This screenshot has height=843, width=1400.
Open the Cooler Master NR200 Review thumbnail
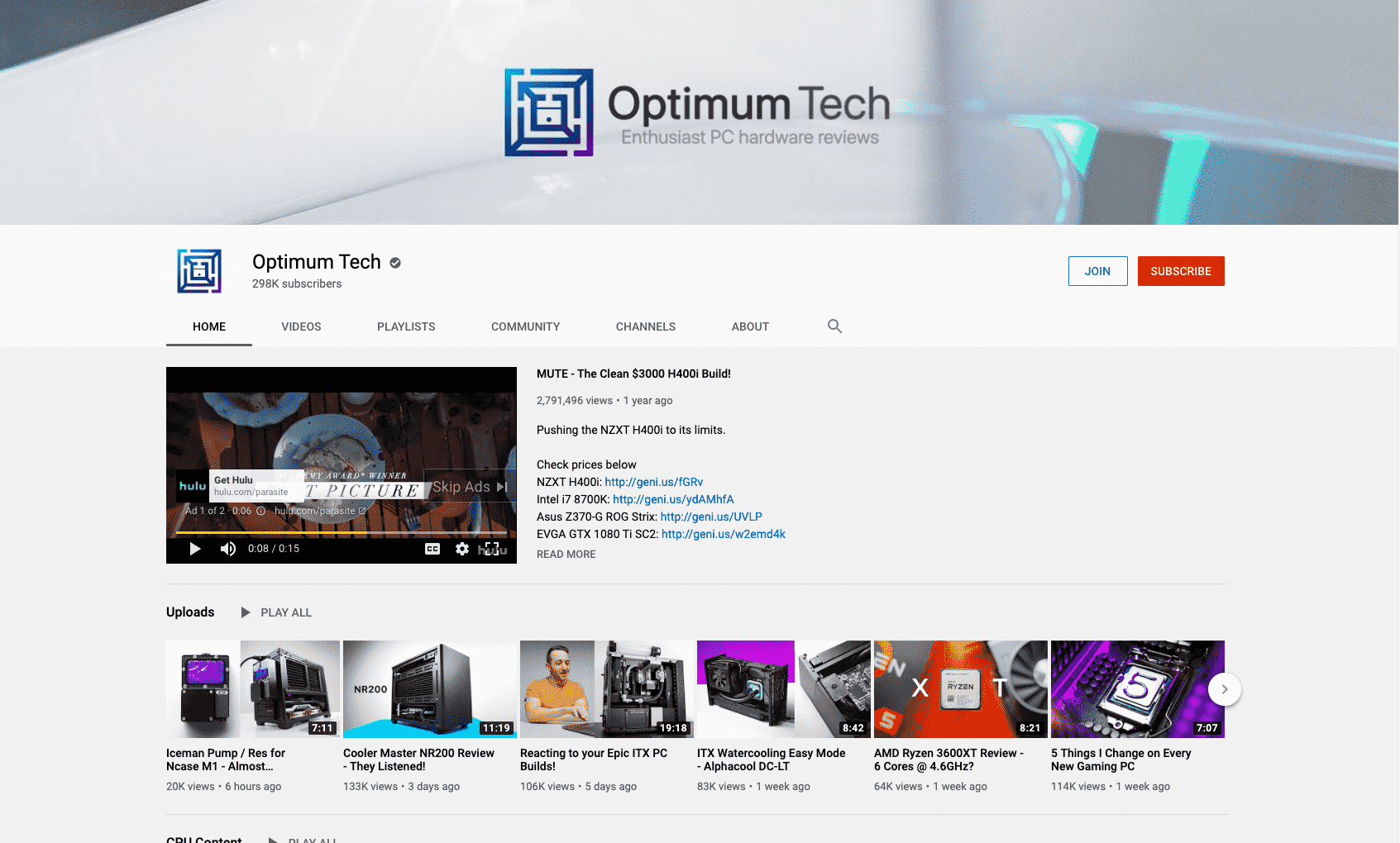pyautogui.click(x=430, y=689)
